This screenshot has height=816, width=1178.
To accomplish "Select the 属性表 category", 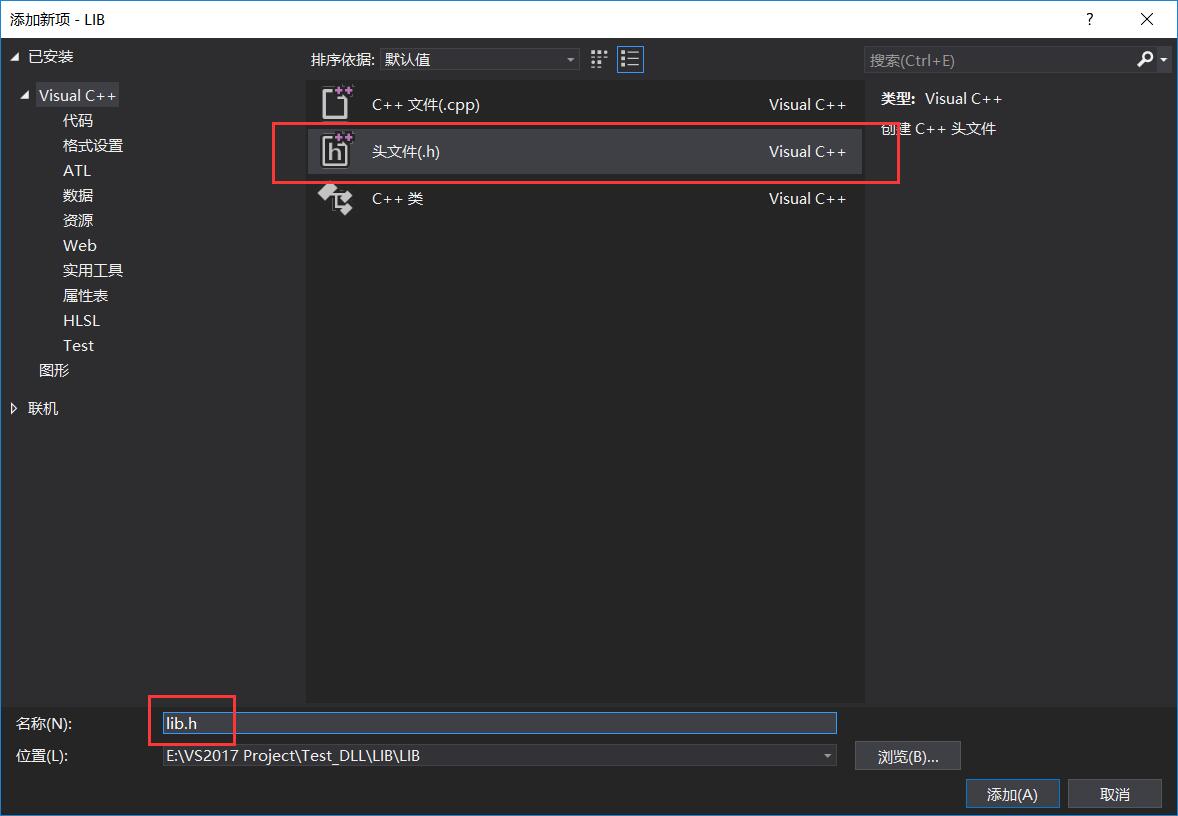I will click(85, 295).
